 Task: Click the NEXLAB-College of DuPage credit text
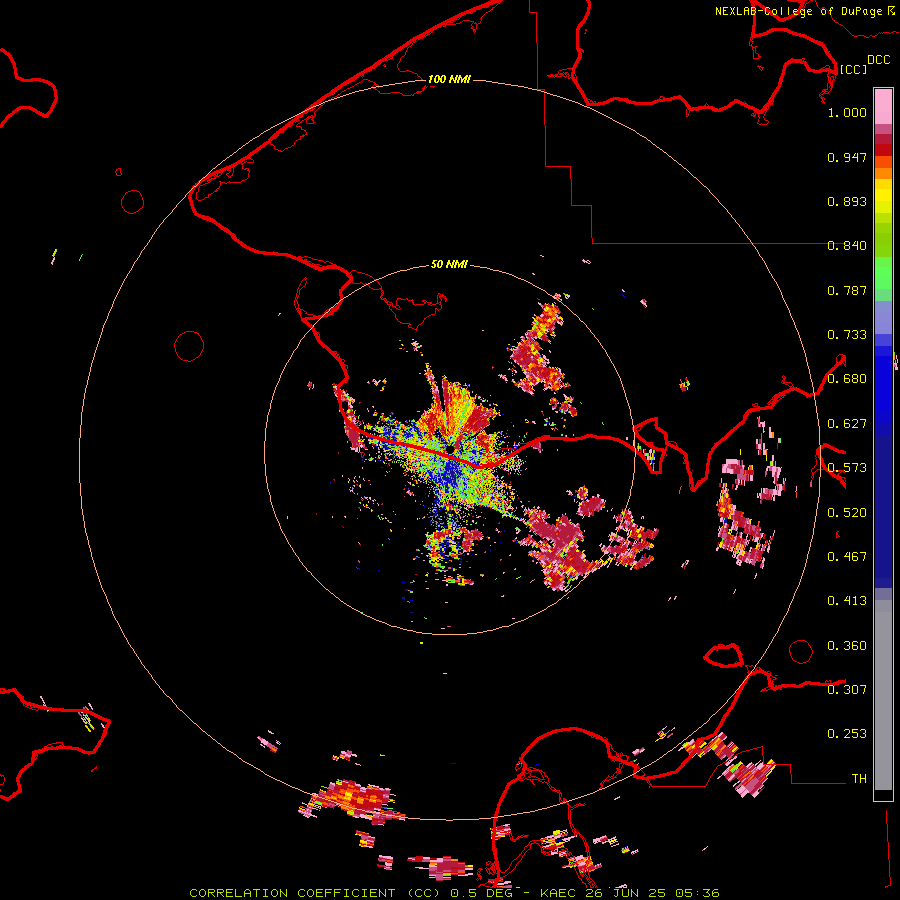tap(798, 11)
